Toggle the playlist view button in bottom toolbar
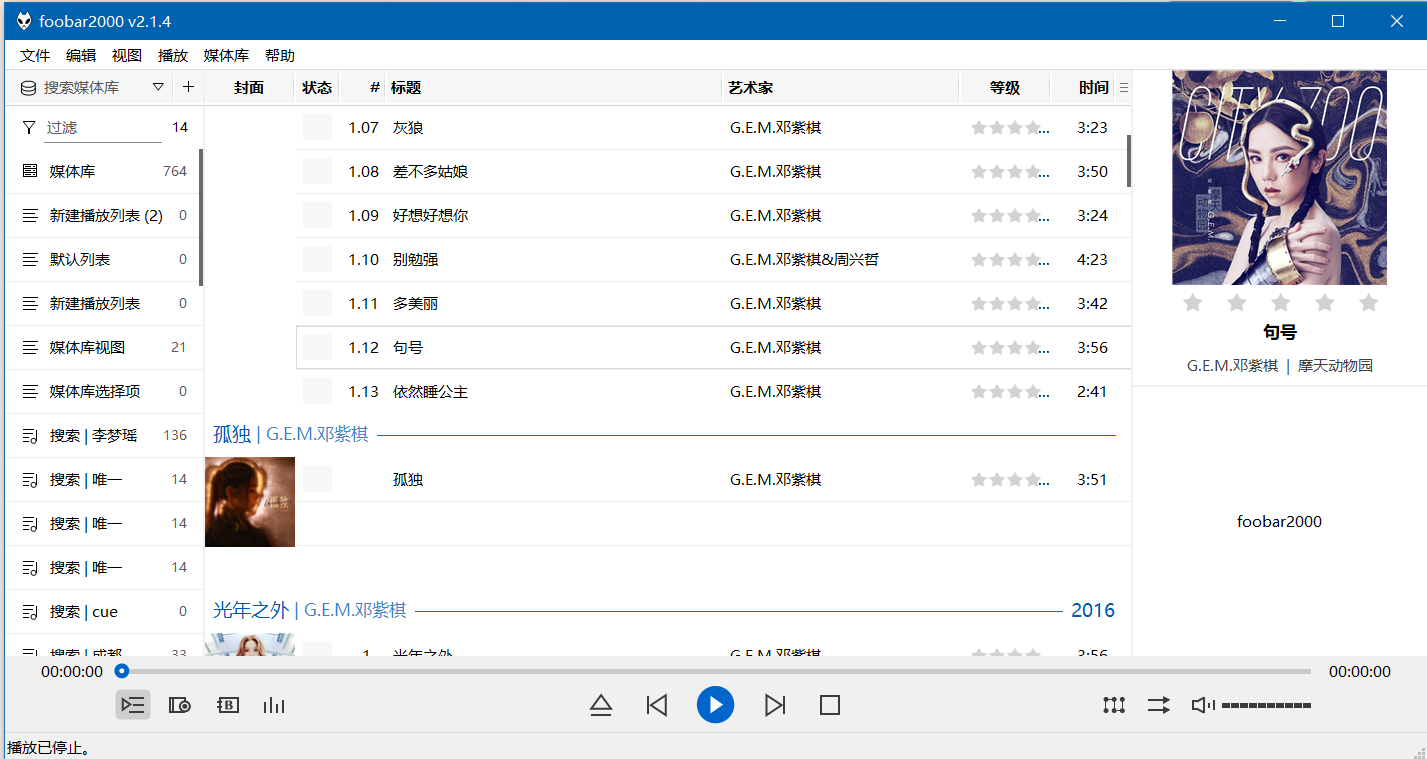Viewport: 1427px width, 759px height. (x=133, y=705)
